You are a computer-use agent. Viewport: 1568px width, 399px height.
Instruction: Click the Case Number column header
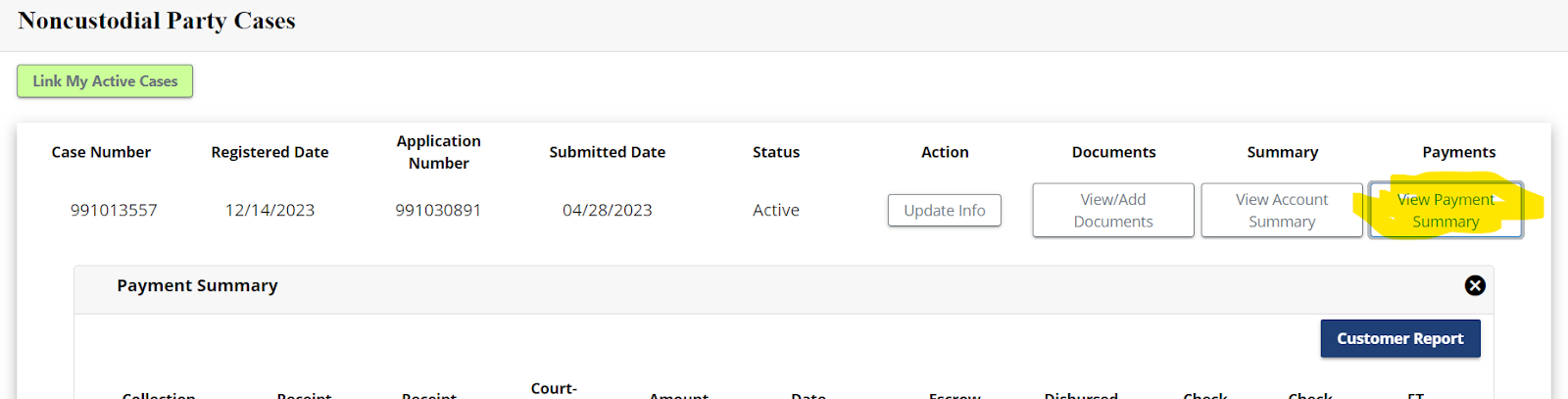click(x=101, y=152)
